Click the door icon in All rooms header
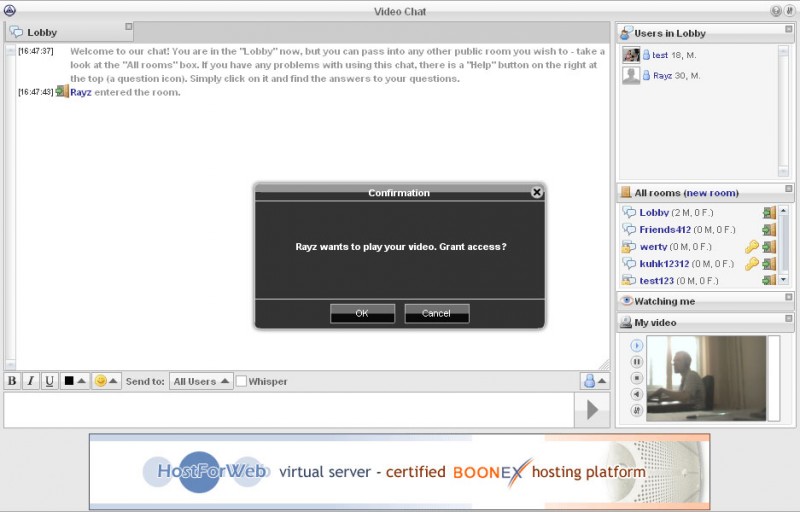This screenshot has height=512, width=800. point(626,192)
